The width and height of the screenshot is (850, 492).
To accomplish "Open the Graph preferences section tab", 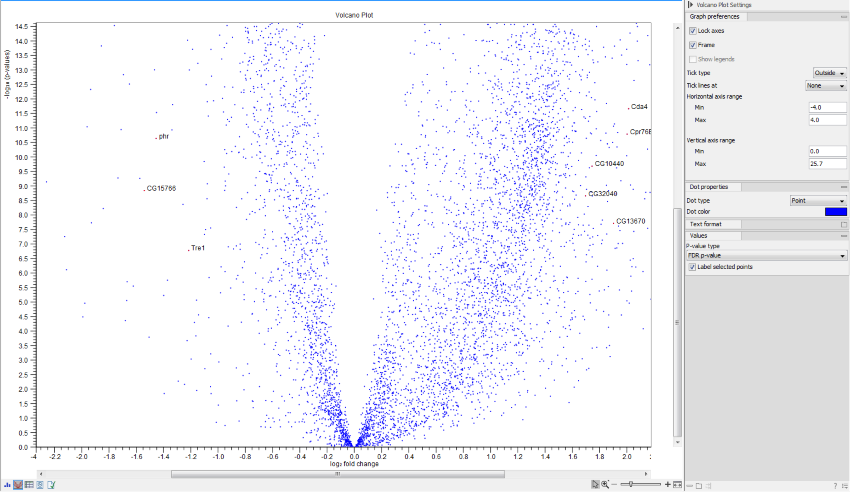I will (x=715, y=17).
